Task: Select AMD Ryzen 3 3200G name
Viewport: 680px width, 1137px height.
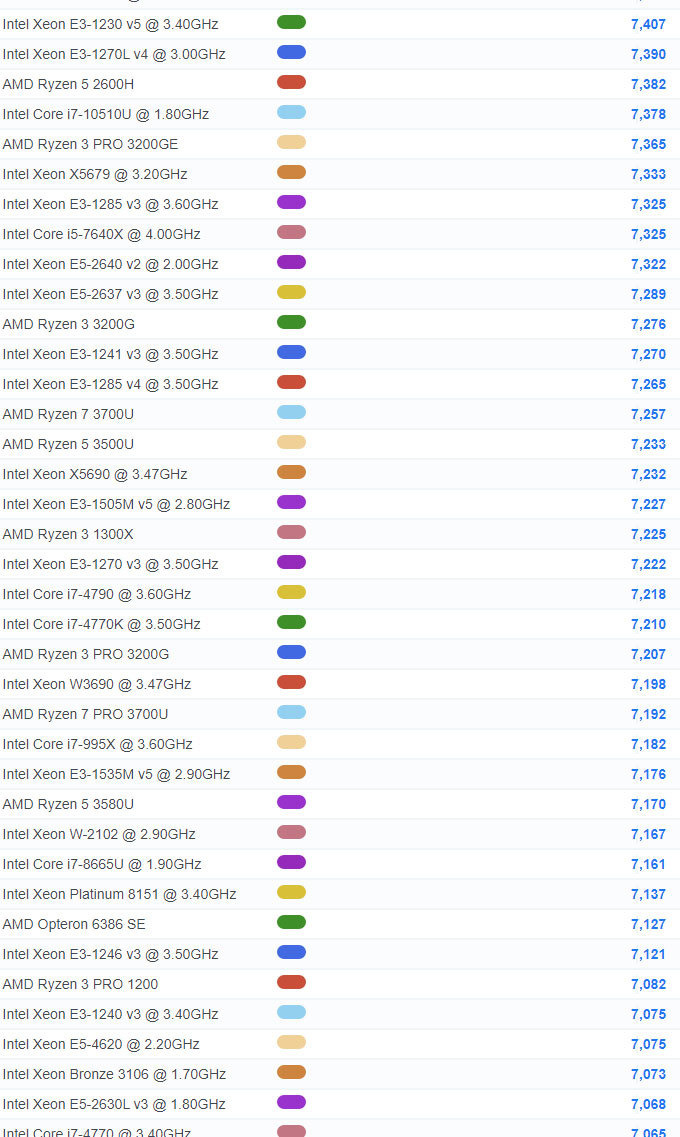Action: pyautogui.click(x=68, y=324)
